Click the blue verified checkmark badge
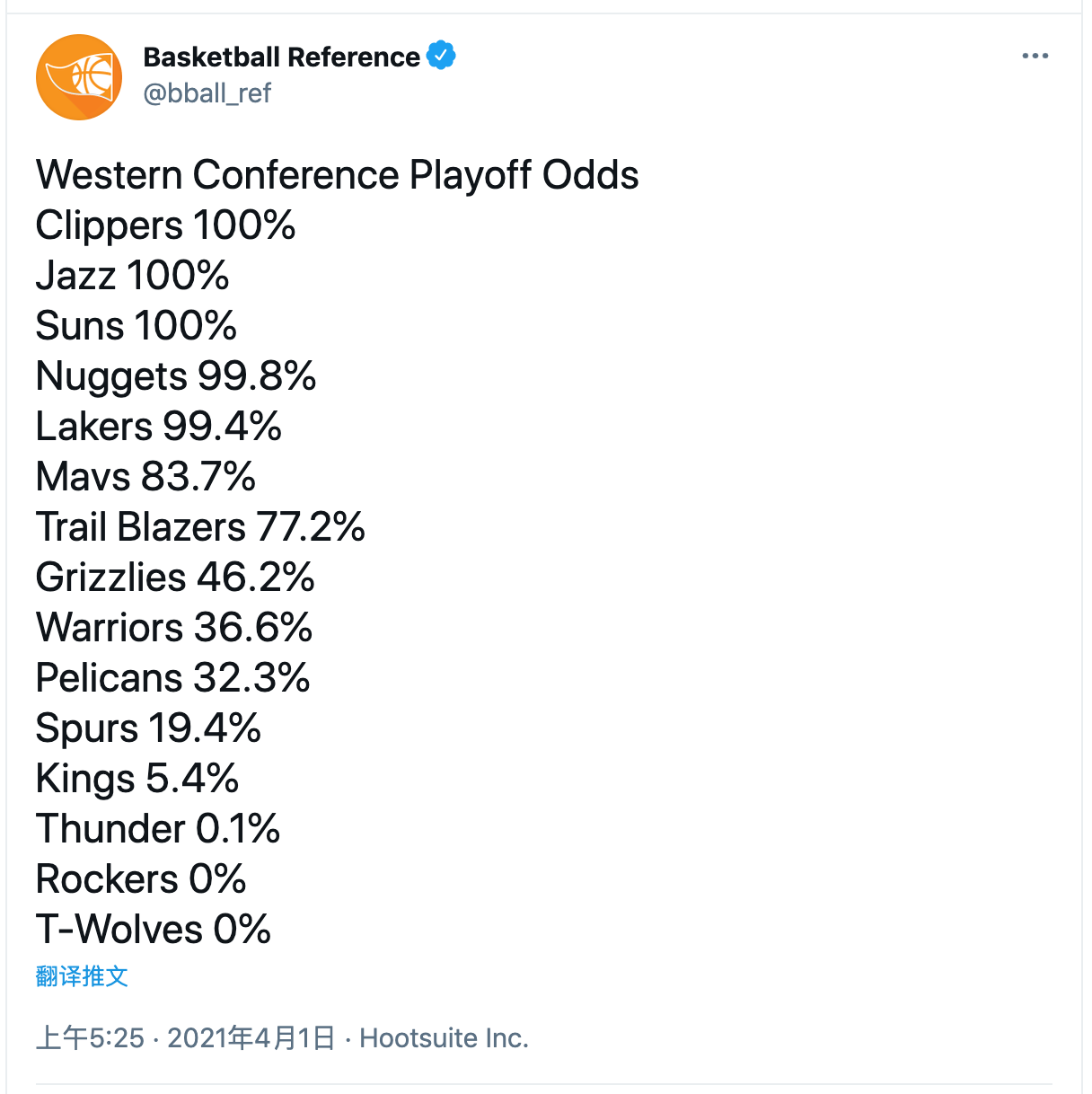This screenshot has width=1092, height=1094. click(x=441, y=56)
